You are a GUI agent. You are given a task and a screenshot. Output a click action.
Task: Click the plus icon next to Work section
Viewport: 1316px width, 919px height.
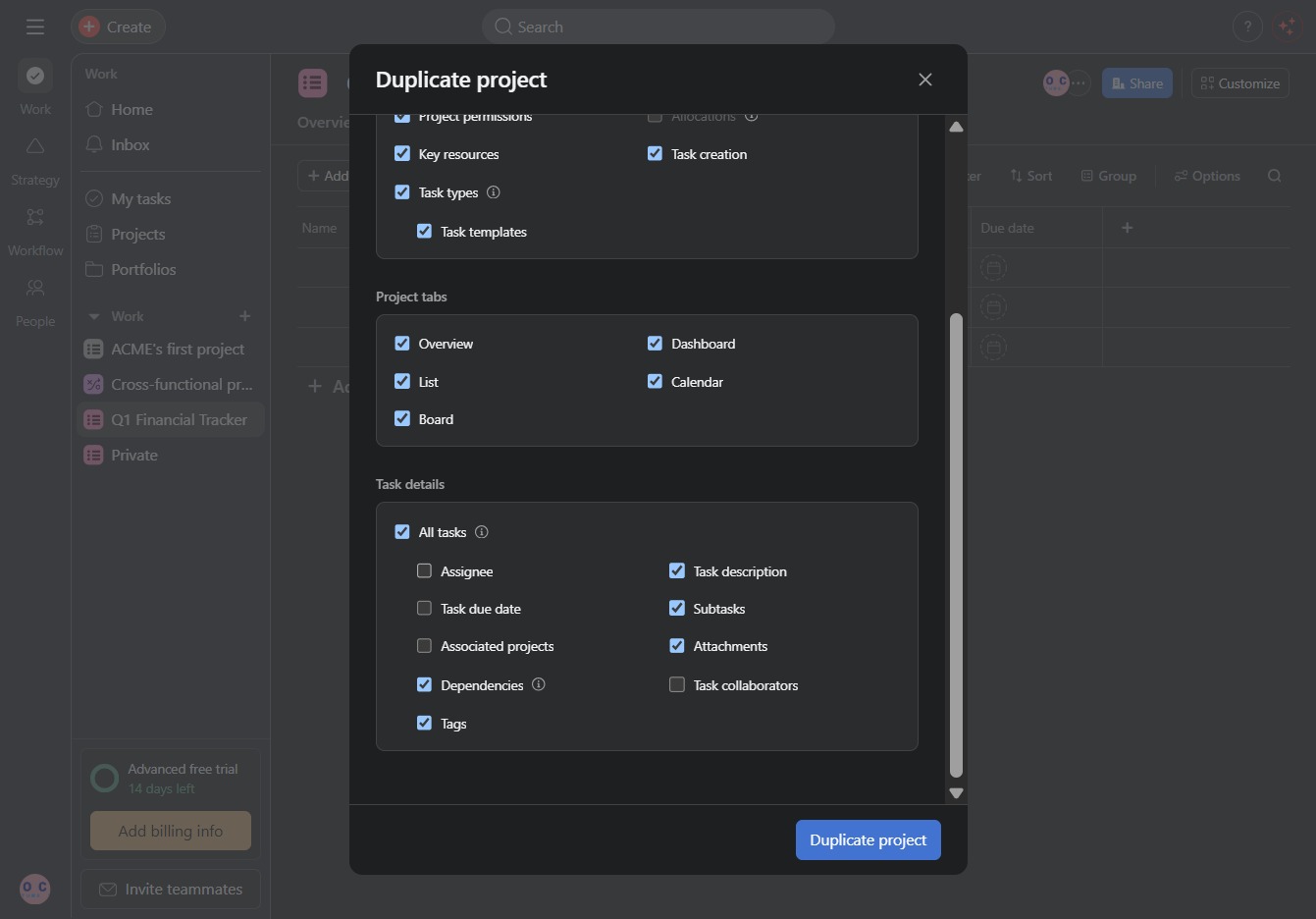[245, 316]
